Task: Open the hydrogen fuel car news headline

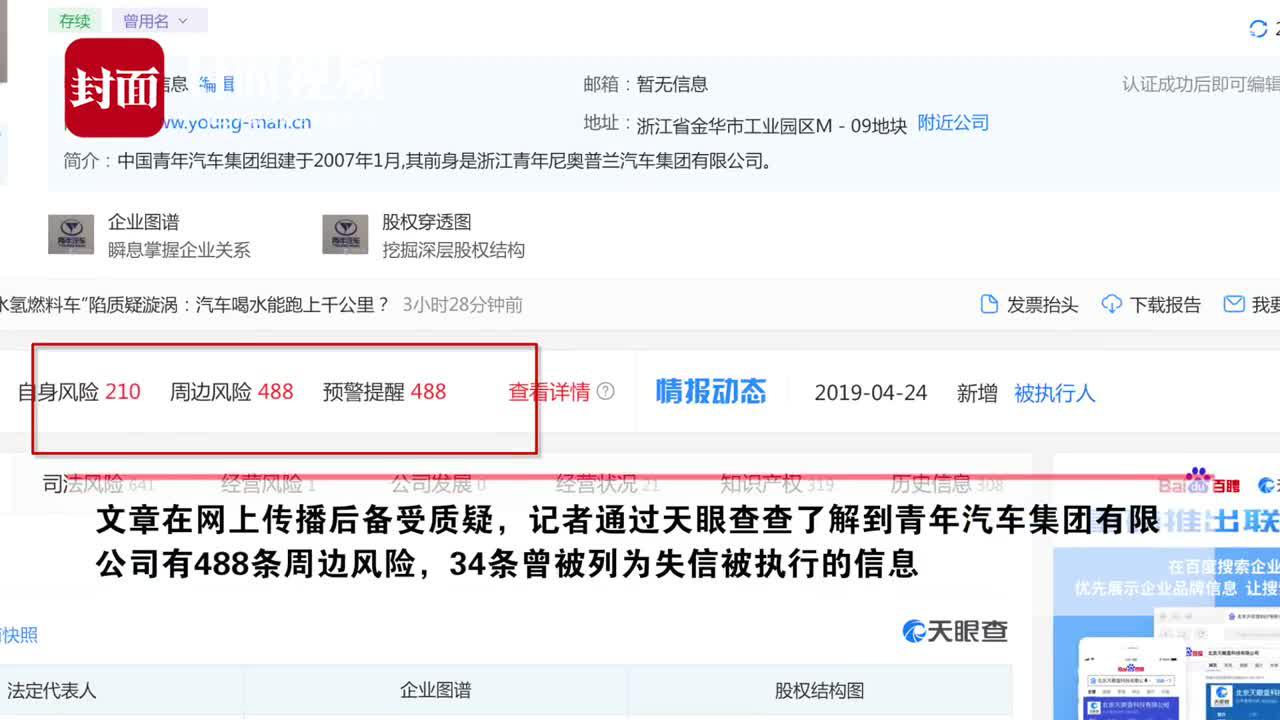Action: tap(195, 304)
